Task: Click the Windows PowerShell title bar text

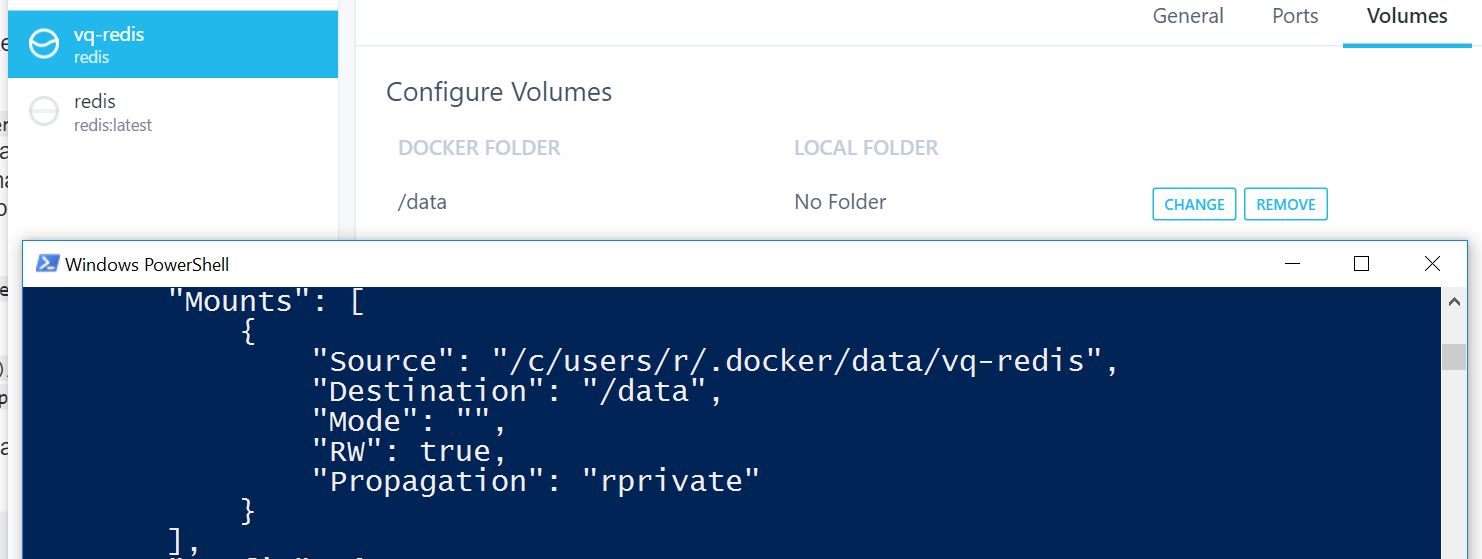Action: (x=147, y=265)
